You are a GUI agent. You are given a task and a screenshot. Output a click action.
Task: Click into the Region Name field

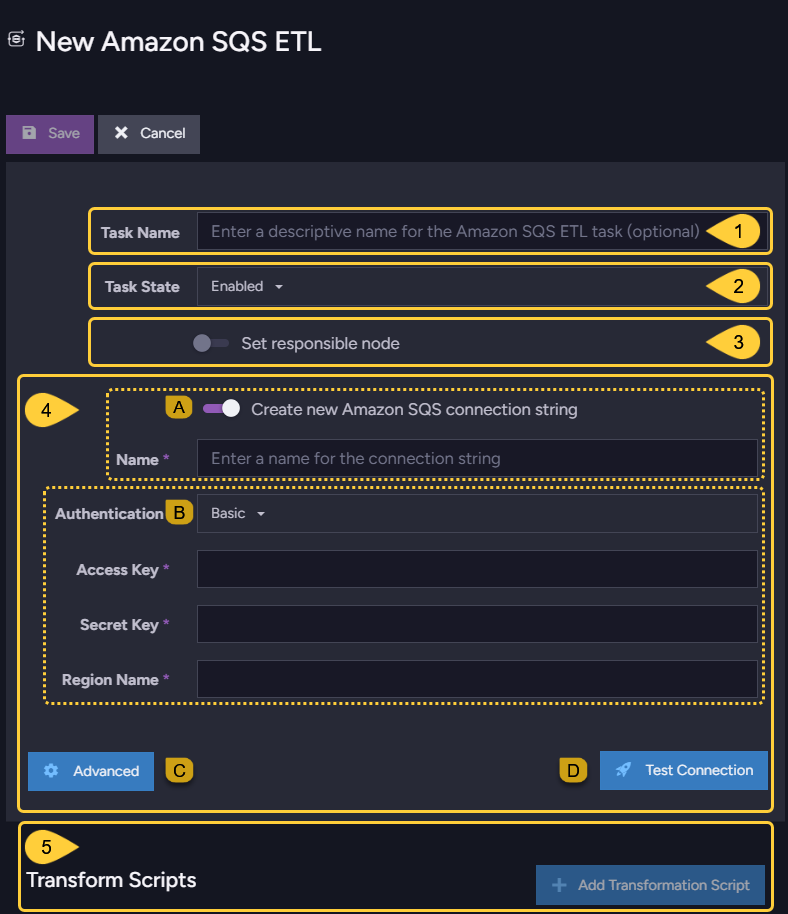477,679
